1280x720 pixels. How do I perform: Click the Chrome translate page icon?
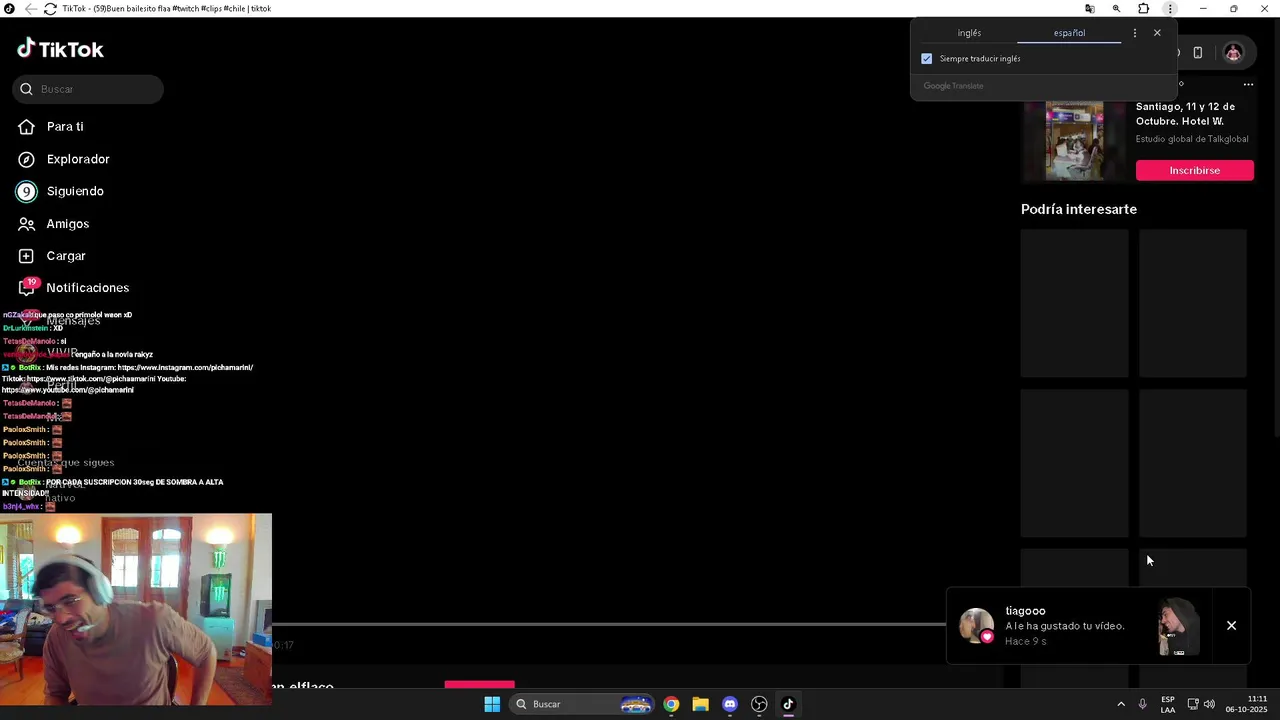[1090, 9]
